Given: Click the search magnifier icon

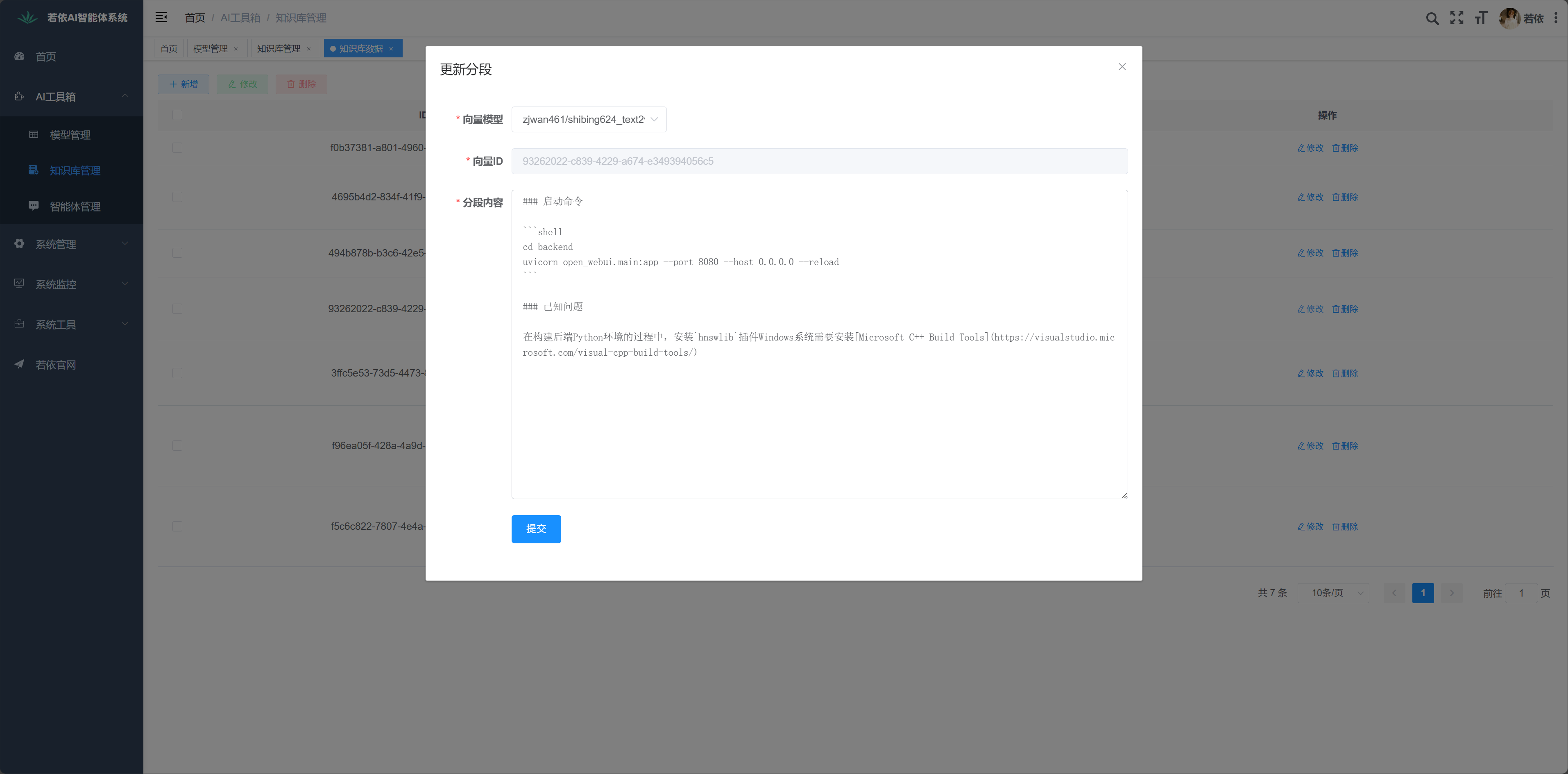Looking at the screenshot, I should coord(1432,18).
